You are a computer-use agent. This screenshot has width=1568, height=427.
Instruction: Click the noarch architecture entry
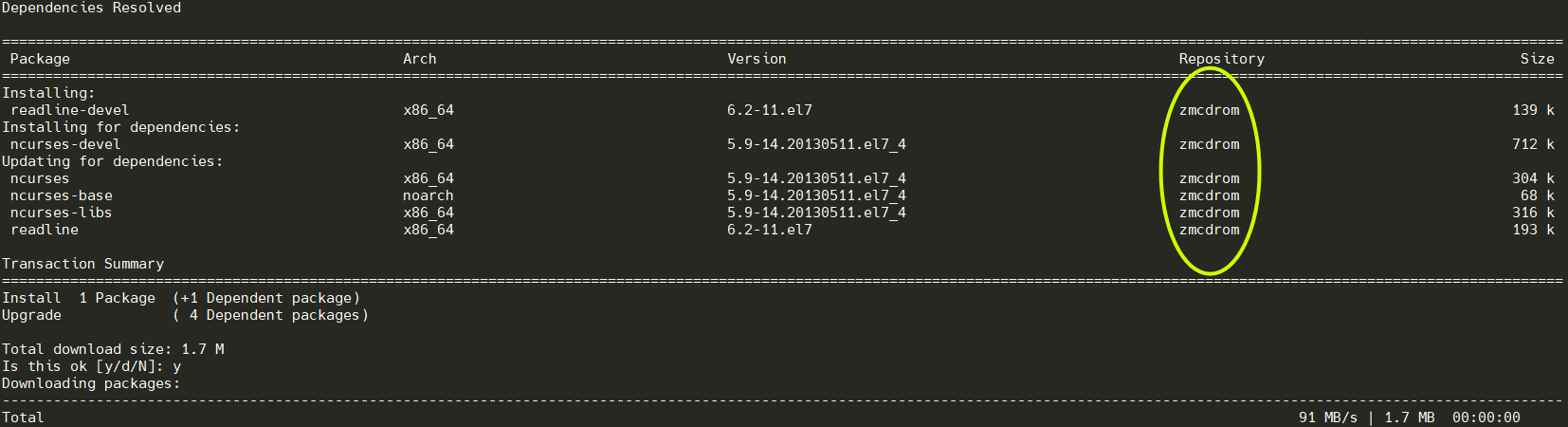428,195
